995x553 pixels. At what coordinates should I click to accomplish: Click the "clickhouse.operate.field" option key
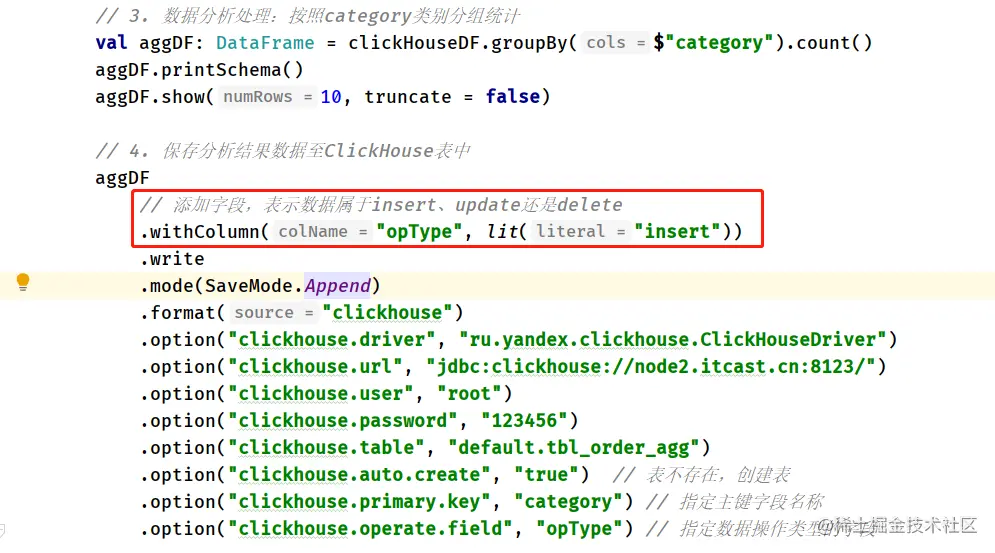(371, 529)
